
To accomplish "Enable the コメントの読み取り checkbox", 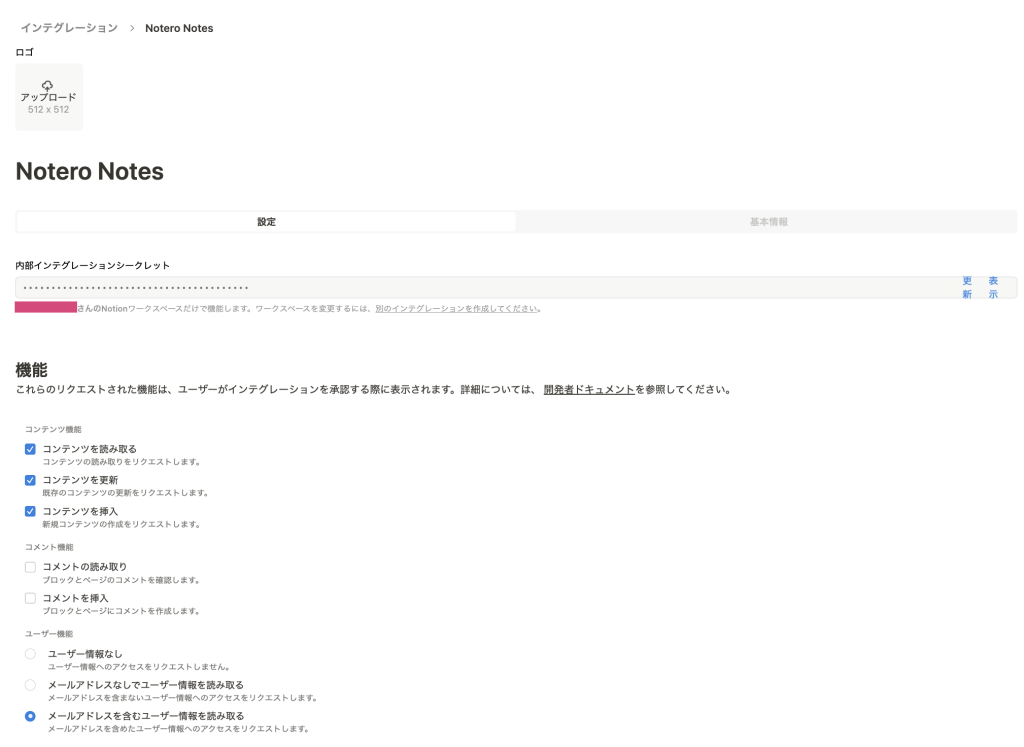I will pyautogui.click(x=30, y=567).
